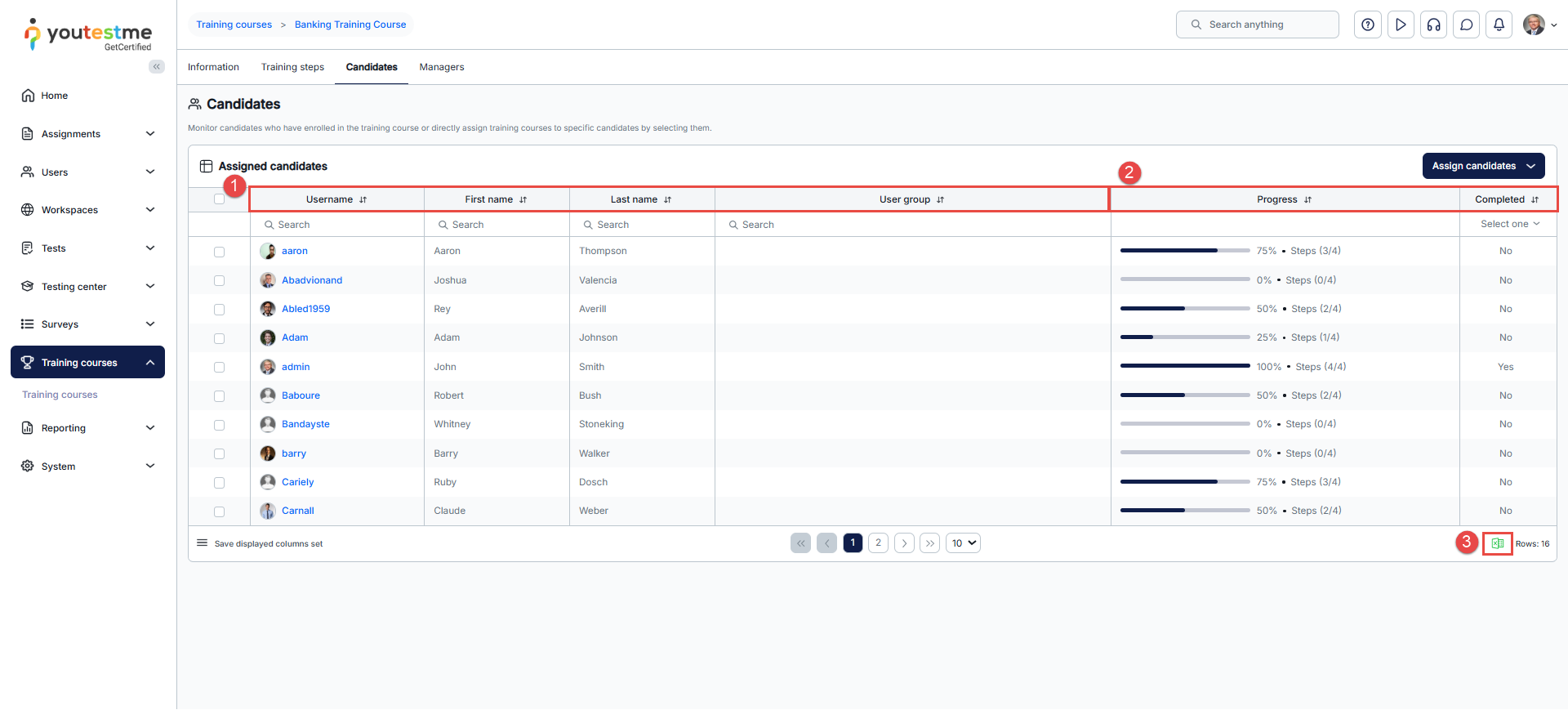Screen dimensions: 1568x710
Task: Sort by Username column arrows
Action: pyautogui.click(x=363, y=200)
